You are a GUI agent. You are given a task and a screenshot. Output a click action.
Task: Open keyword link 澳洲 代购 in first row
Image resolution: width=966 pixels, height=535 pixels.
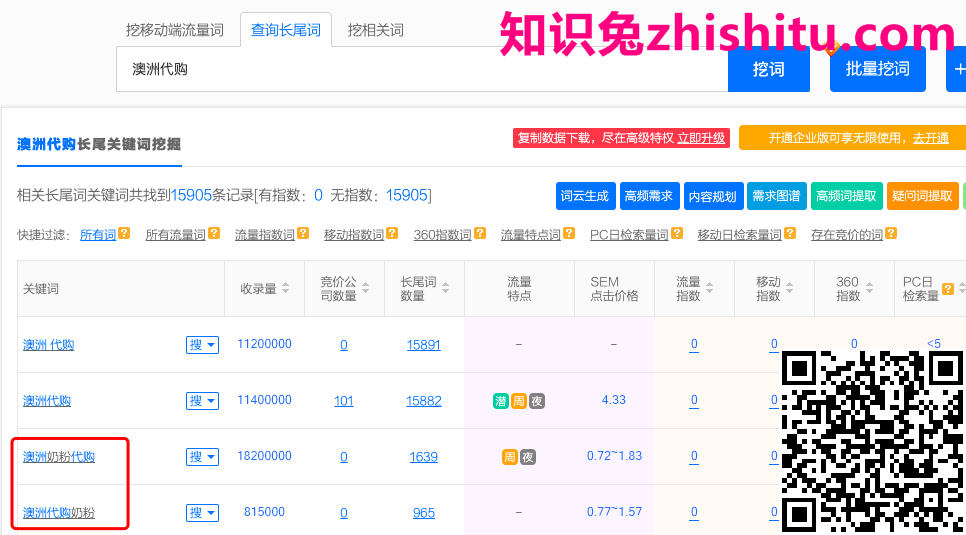[48, 345]
